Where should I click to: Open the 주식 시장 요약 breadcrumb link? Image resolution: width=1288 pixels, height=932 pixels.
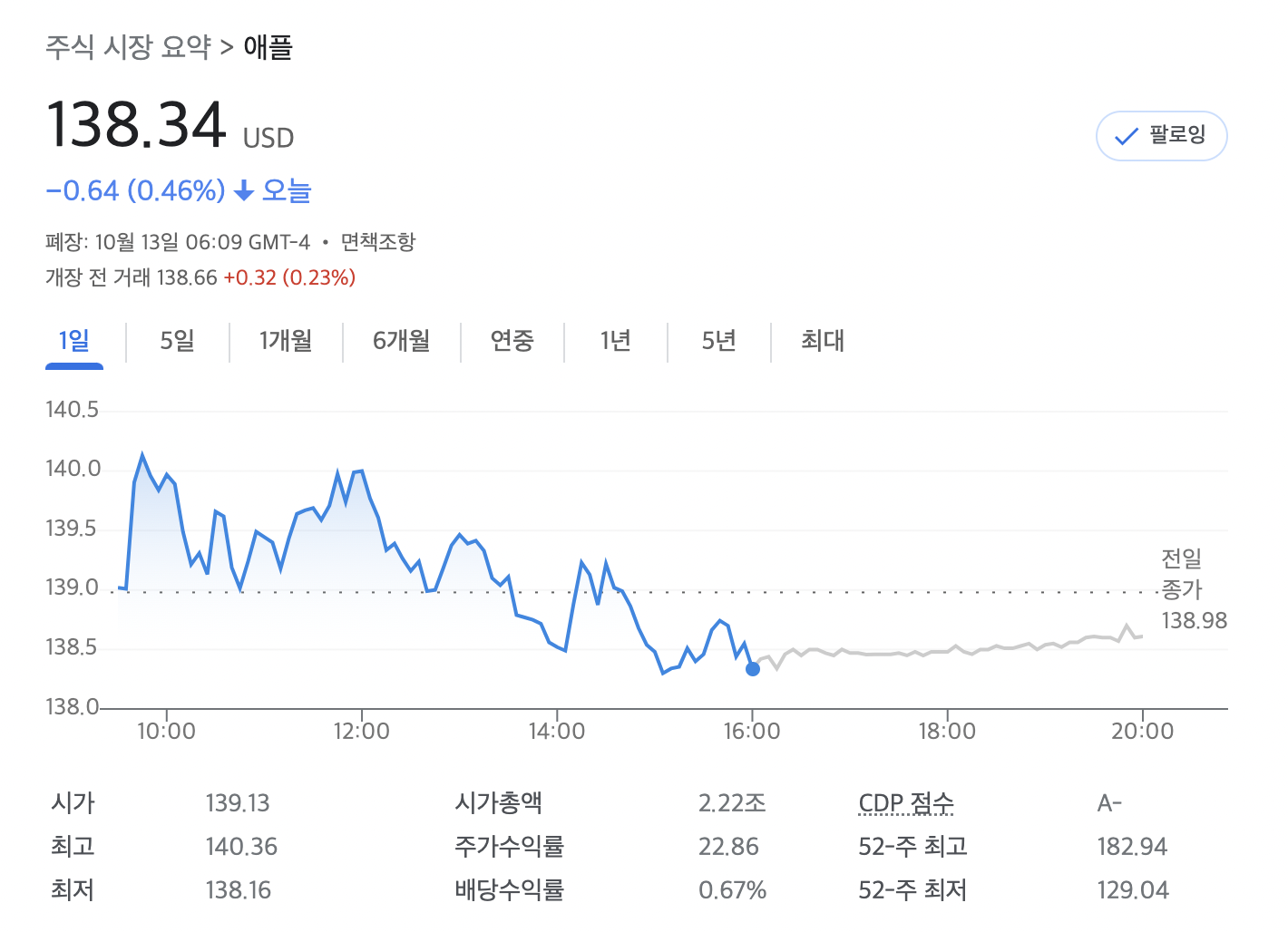point(128,47)
